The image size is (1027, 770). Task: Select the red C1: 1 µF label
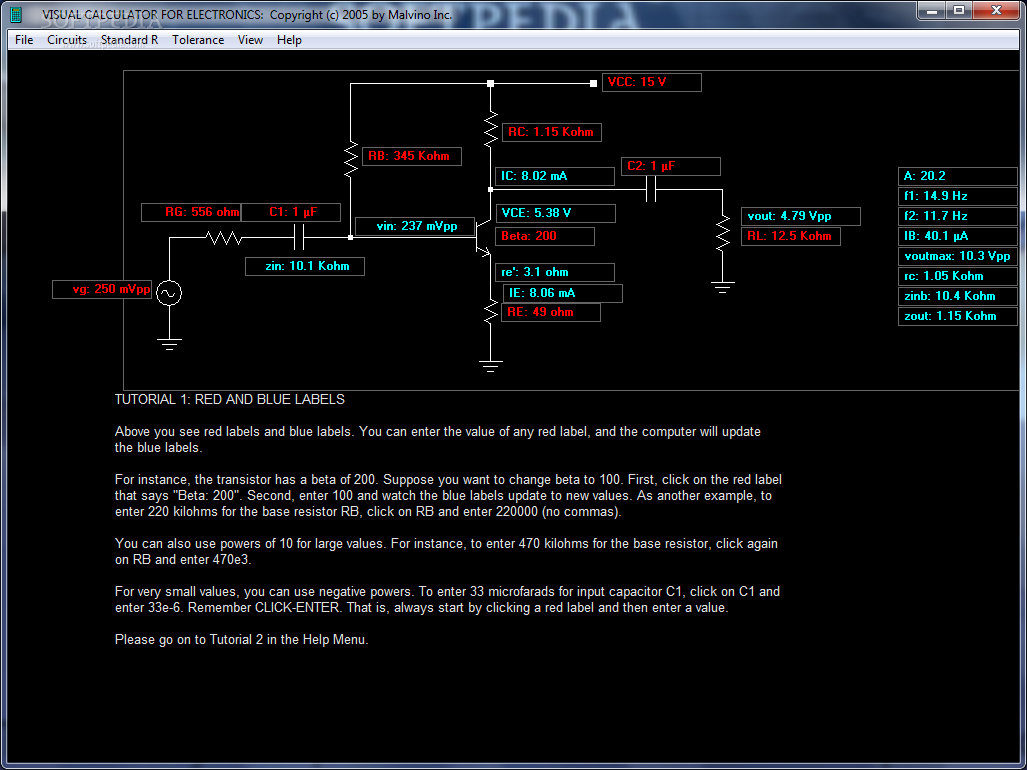click(x=291, y=212)
